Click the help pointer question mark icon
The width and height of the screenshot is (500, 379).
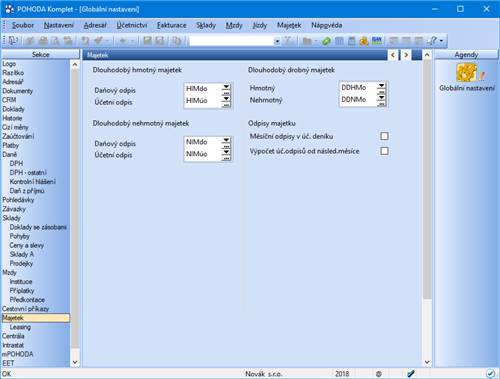click(x=432, y=41)
